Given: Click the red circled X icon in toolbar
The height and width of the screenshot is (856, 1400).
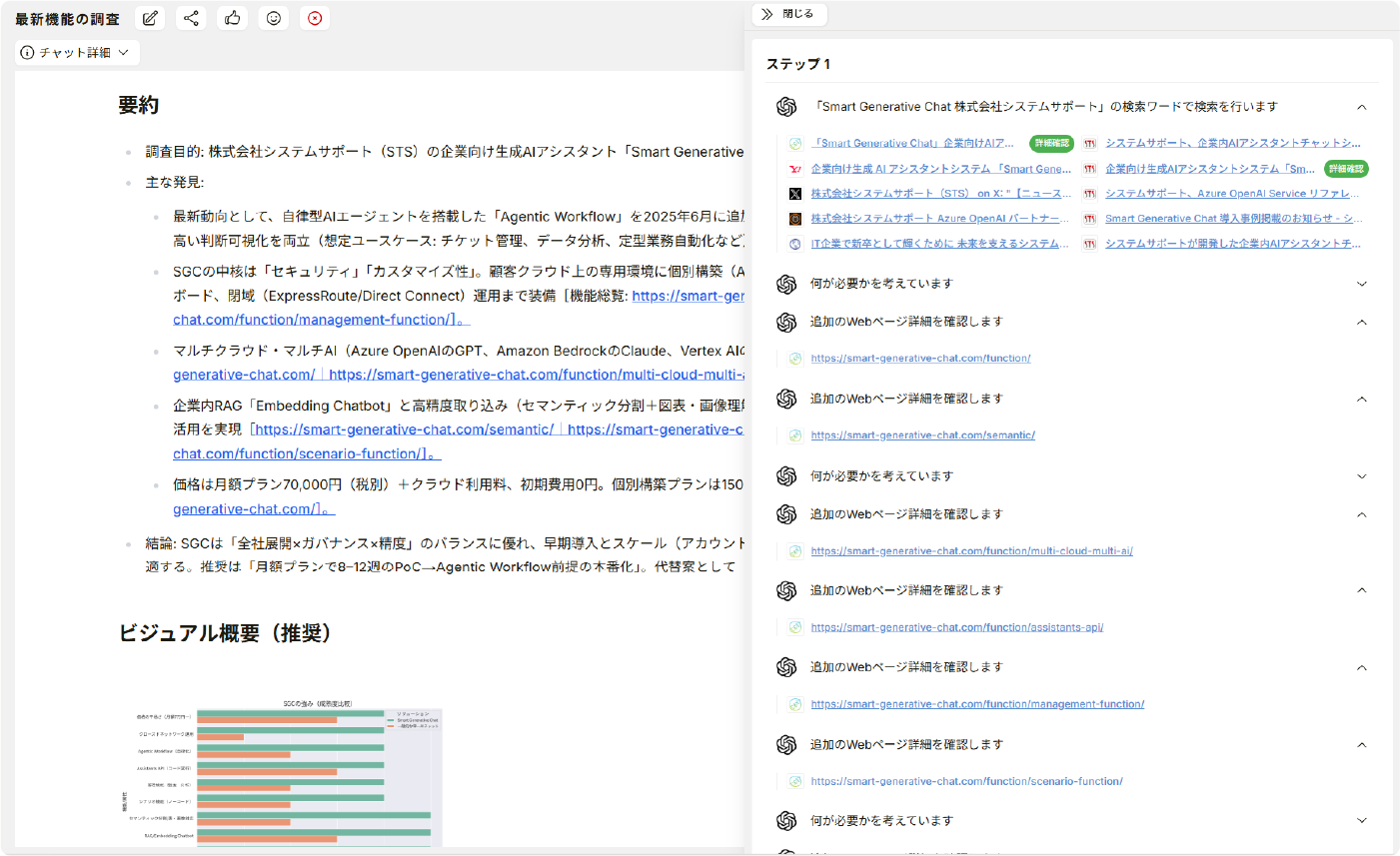Looking at the screenshot, I should click(315, 18).
